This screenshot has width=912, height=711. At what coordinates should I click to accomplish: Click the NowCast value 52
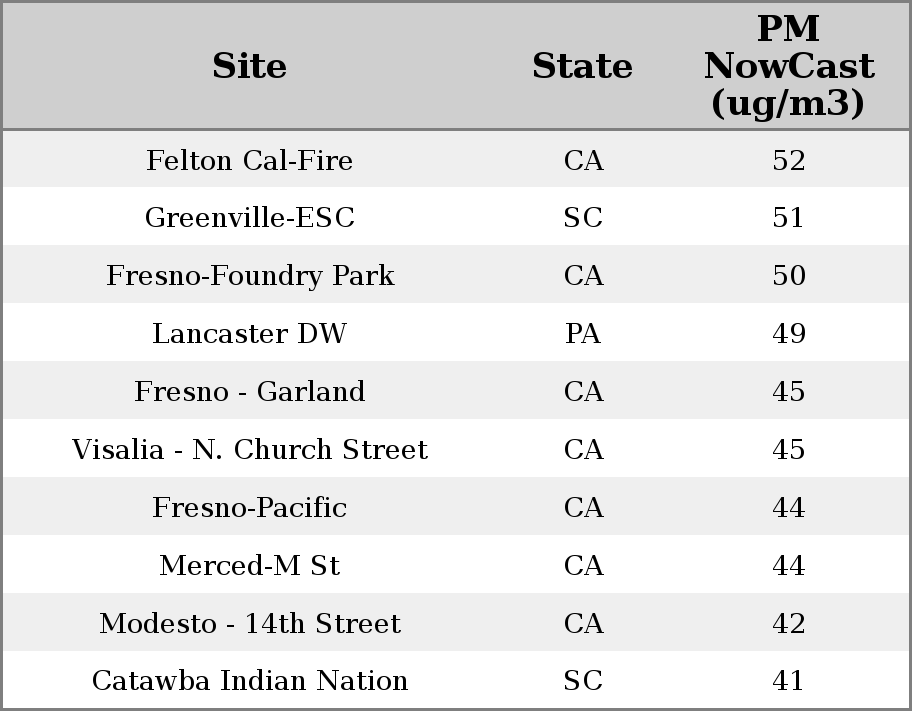pos(788,160)
